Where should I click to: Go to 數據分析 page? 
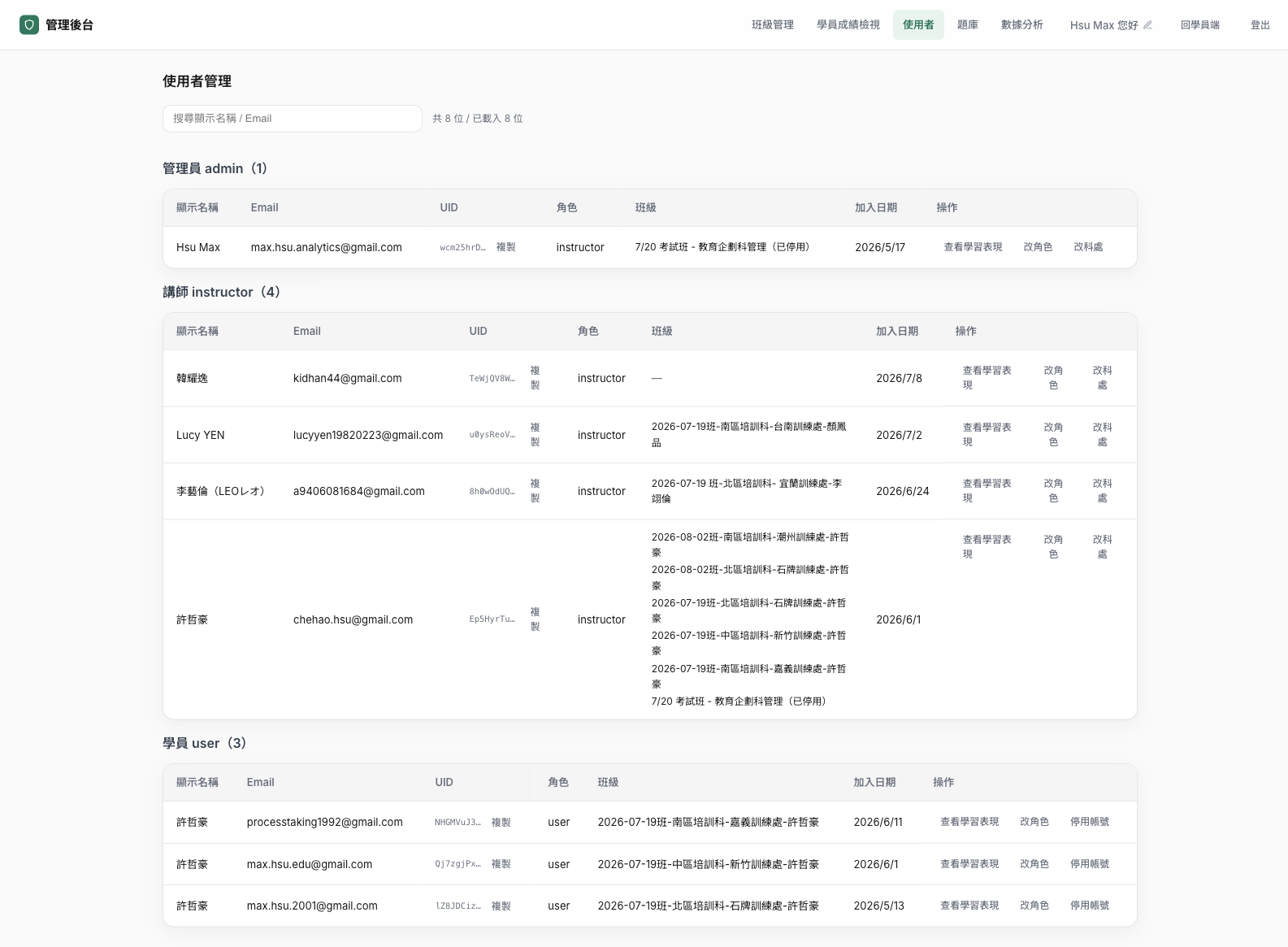1021,25
